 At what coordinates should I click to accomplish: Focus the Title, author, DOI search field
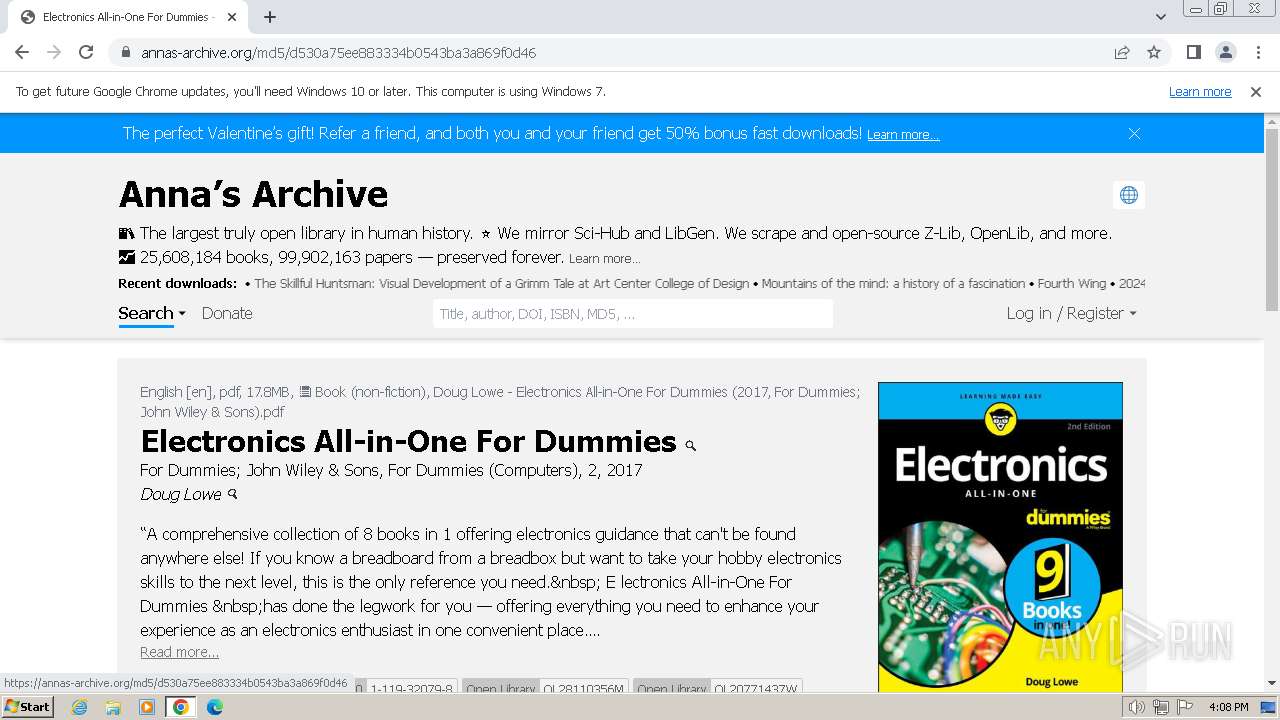[633, 314]
